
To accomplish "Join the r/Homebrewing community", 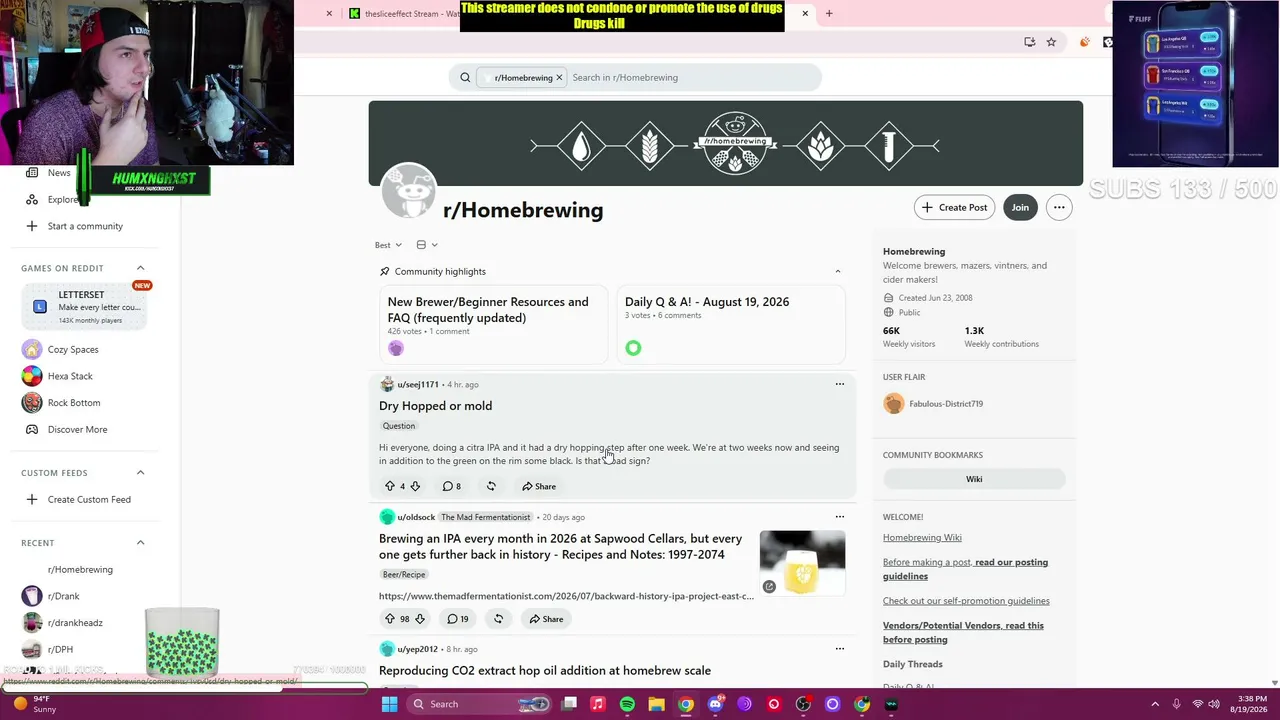I will (1020, 207).
